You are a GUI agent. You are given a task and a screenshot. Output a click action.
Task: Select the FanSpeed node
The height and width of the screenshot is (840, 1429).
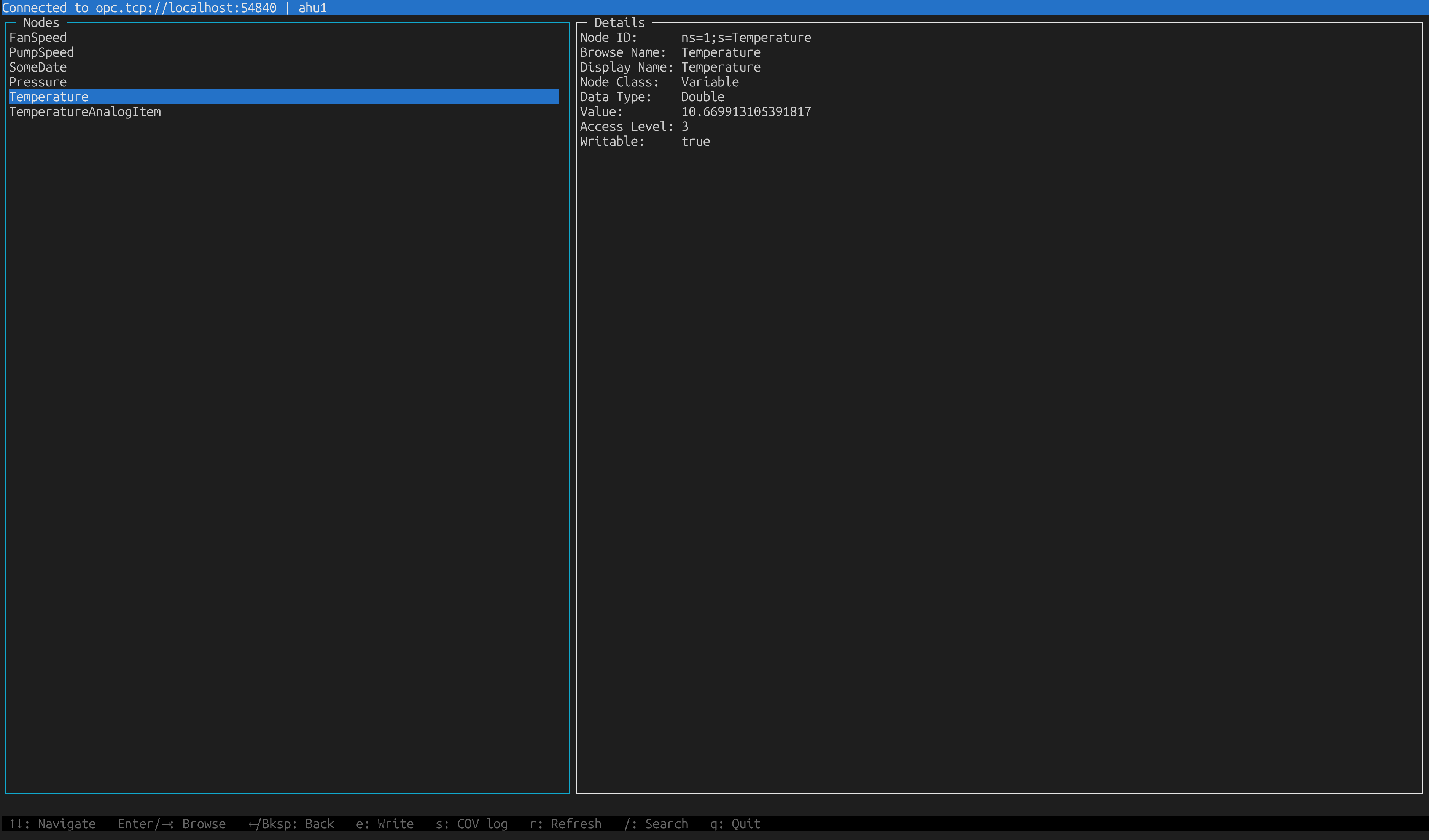click(x=38, y=37)
